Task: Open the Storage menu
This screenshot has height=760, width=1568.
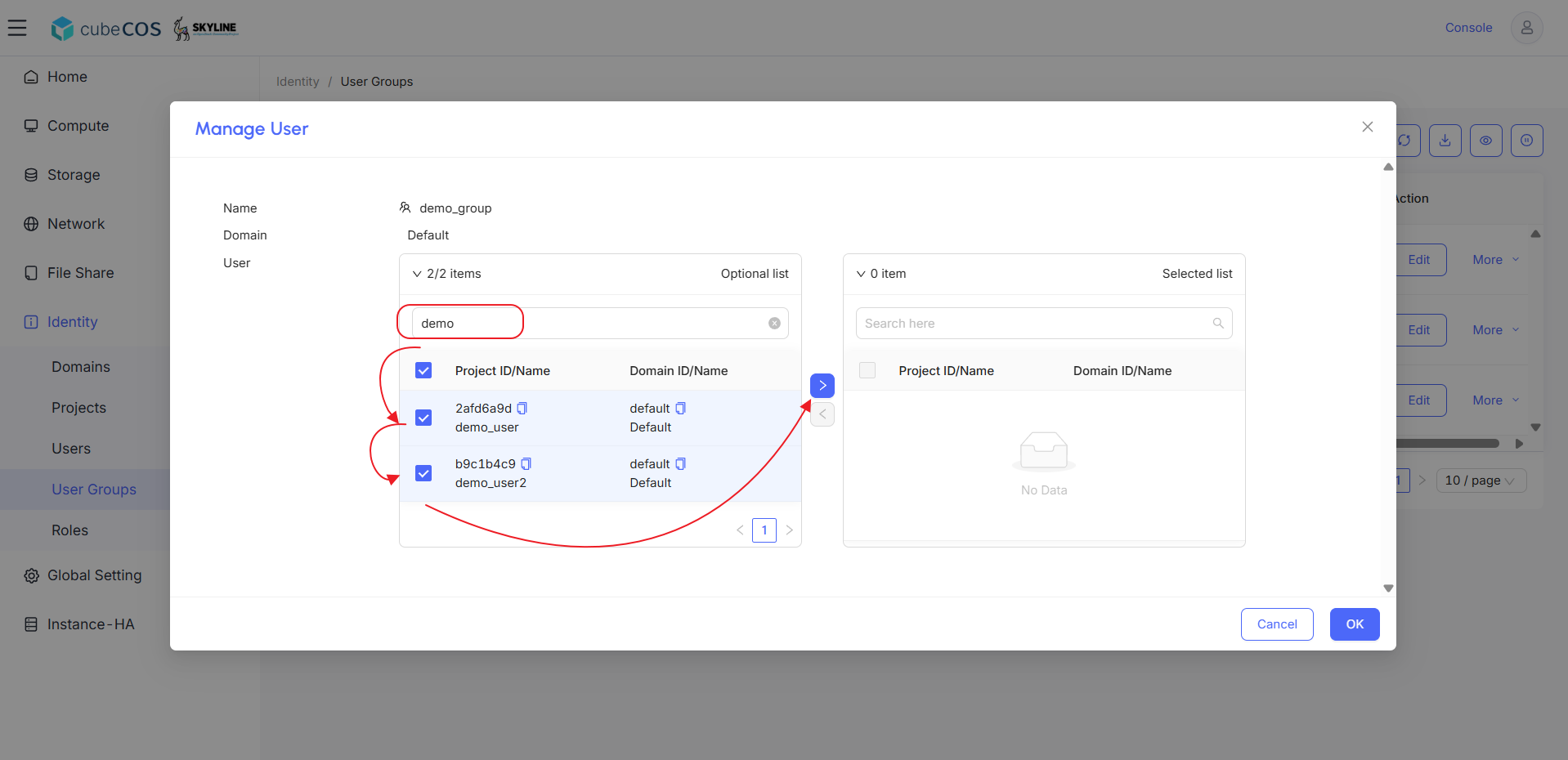Action: (74, 175)
